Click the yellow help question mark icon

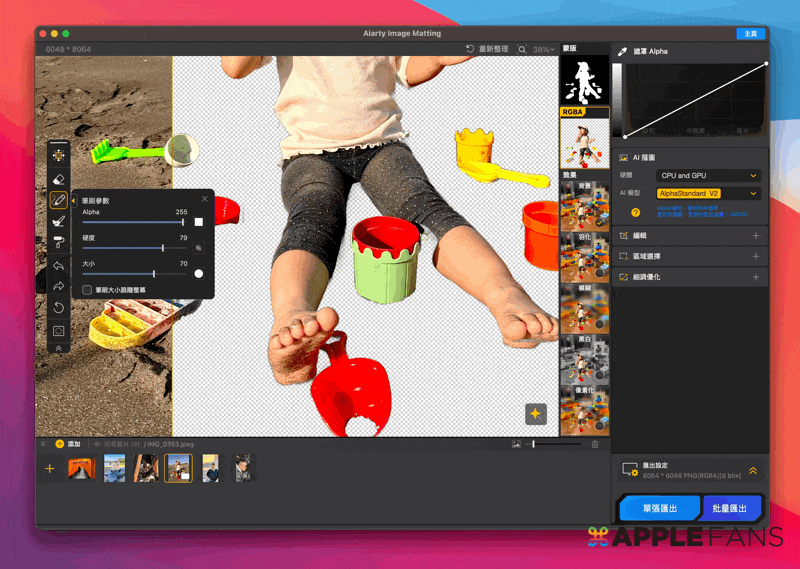tap(635, 212)
